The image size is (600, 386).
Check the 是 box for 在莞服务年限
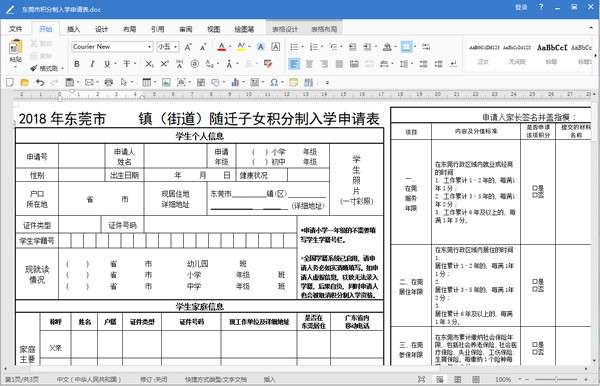click(535, 188)
